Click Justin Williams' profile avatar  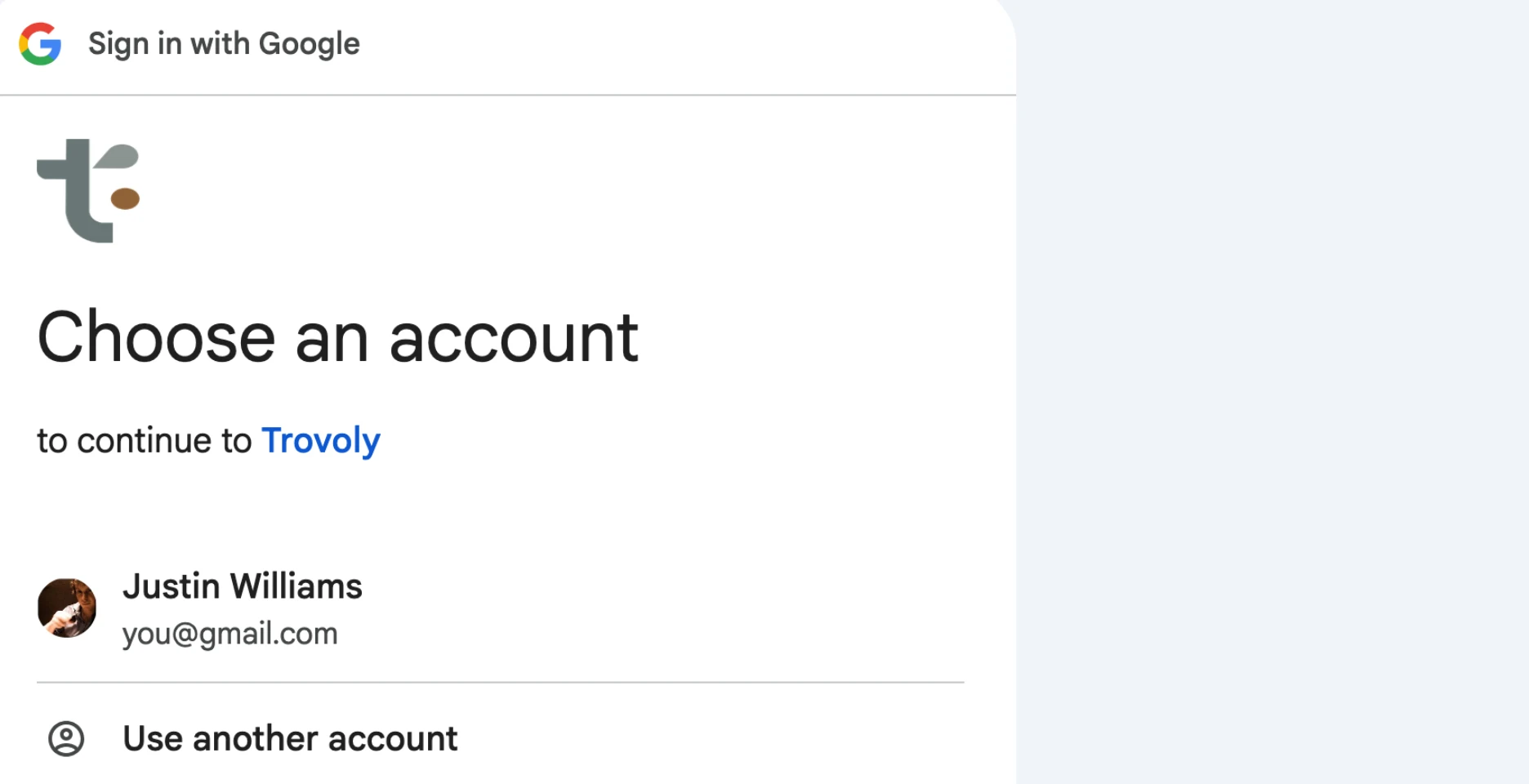tap(67, 608)
